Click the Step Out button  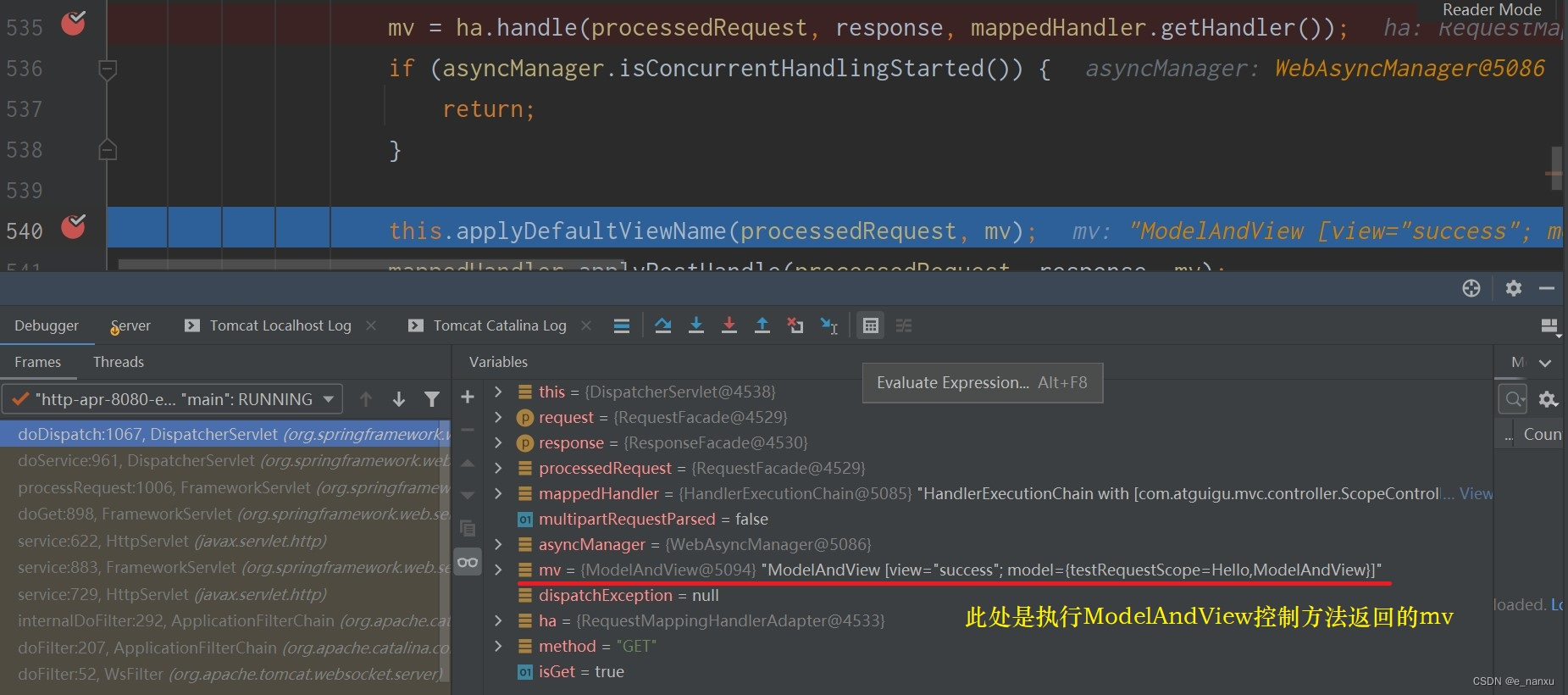pyautogui.click(x=762, y=325)
